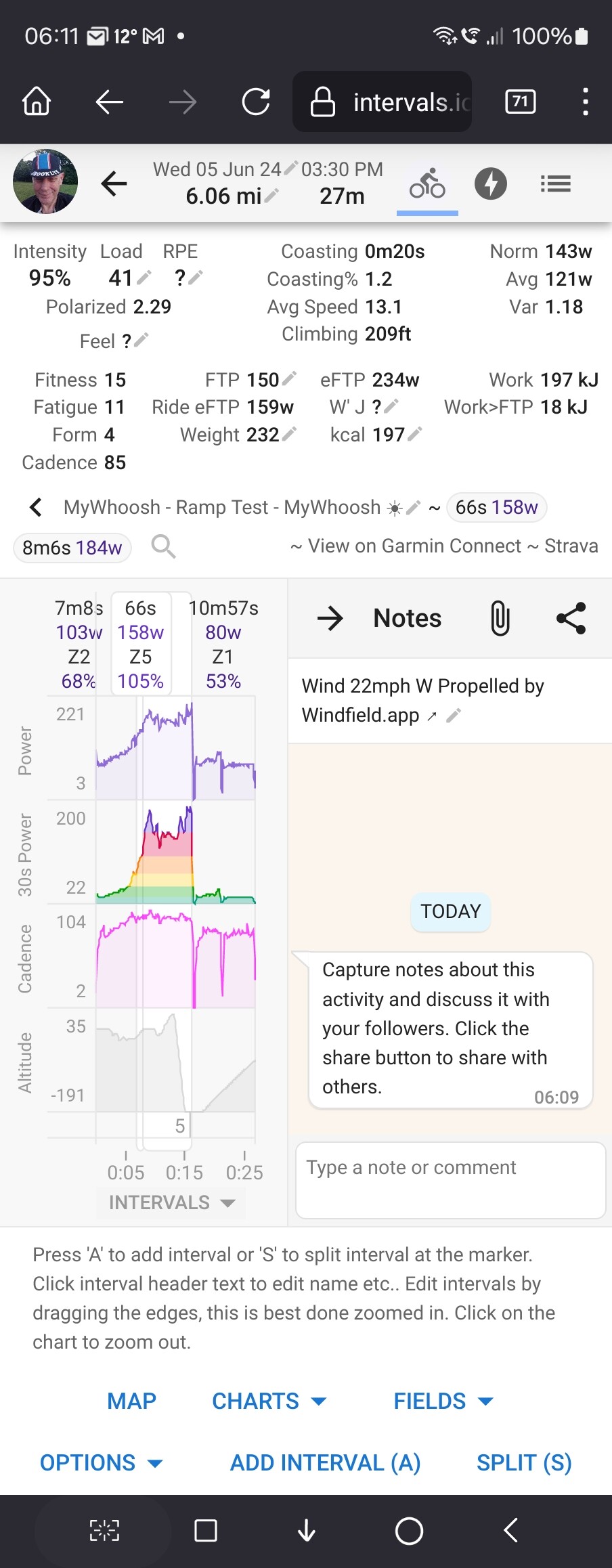Focus the note or comment text field

pos(450,1180)
